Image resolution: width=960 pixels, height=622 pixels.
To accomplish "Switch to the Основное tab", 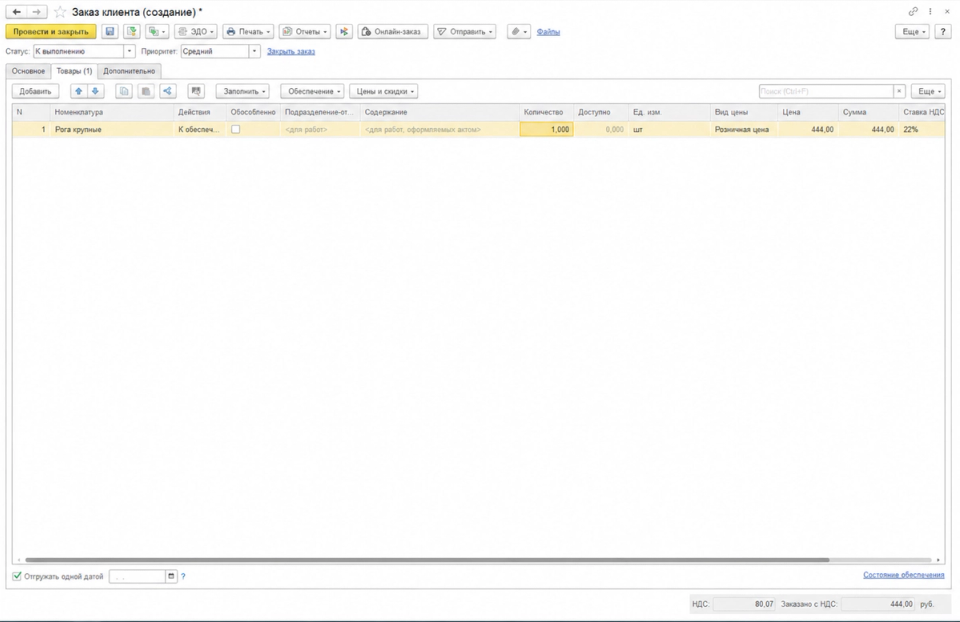I will [x=28, y=71].
